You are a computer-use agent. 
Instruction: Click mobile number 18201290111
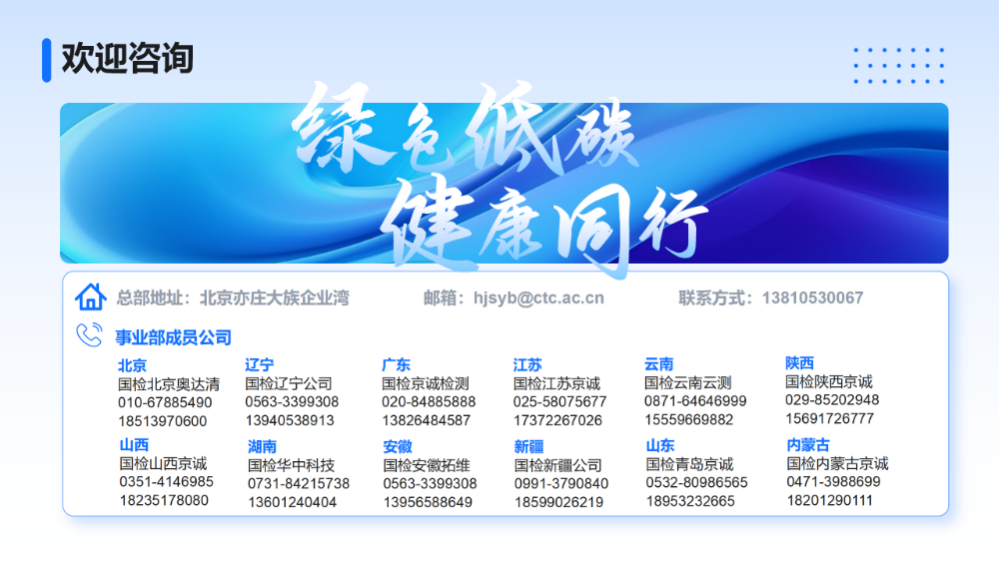tap(830, 500)
